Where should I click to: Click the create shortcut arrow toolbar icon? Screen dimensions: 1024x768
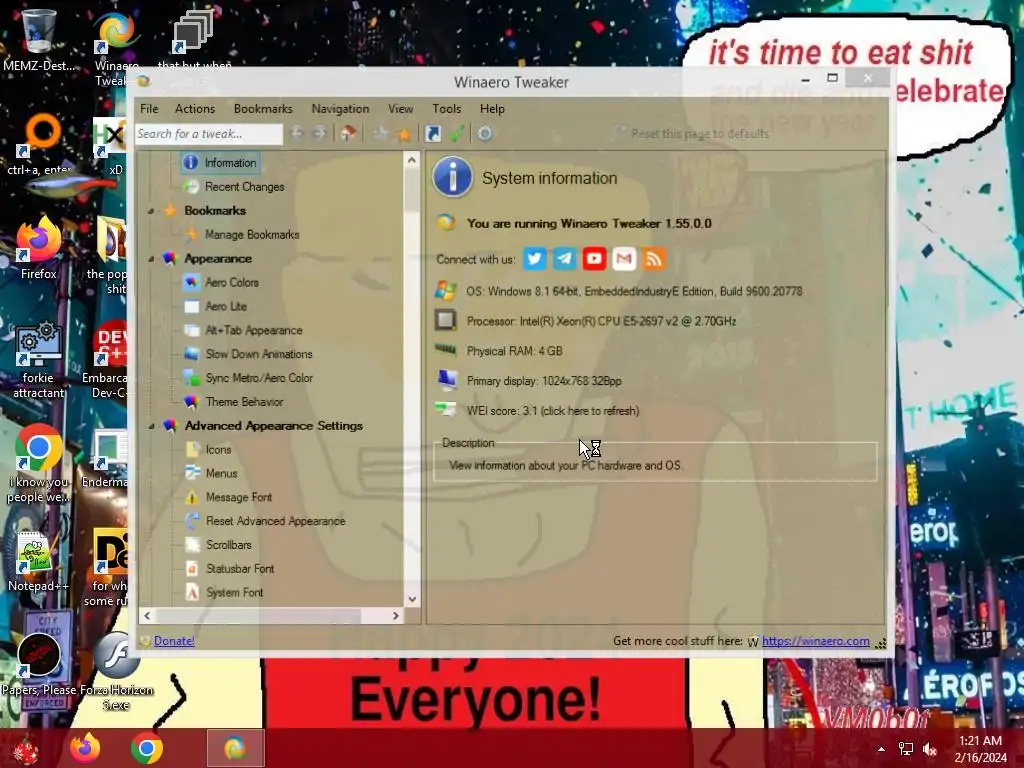(432, 134)
